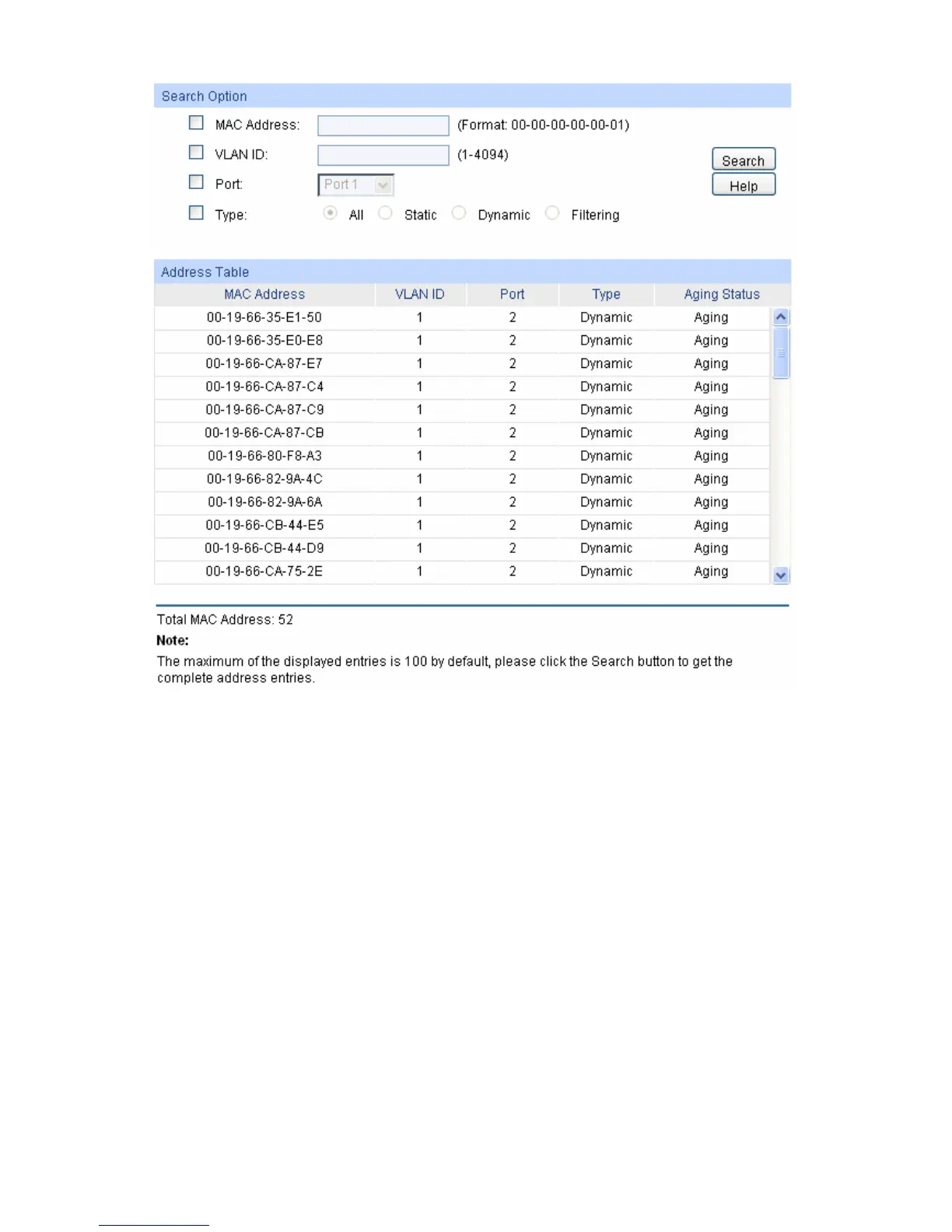Click the MAC Address column header
The image size is (952, 1232).
tap(264, 294)
